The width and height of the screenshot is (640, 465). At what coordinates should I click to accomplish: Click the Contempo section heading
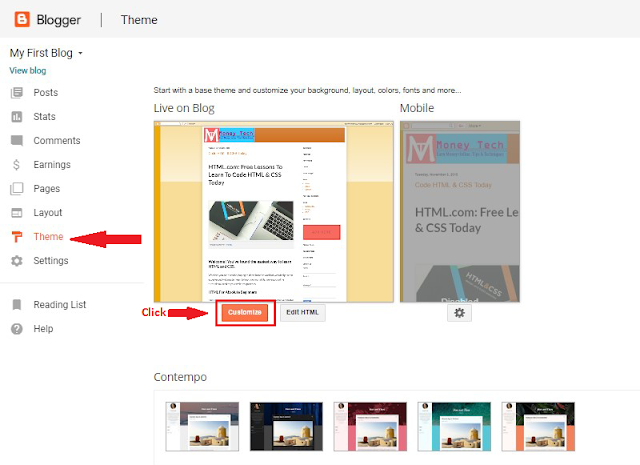(180, 377)
